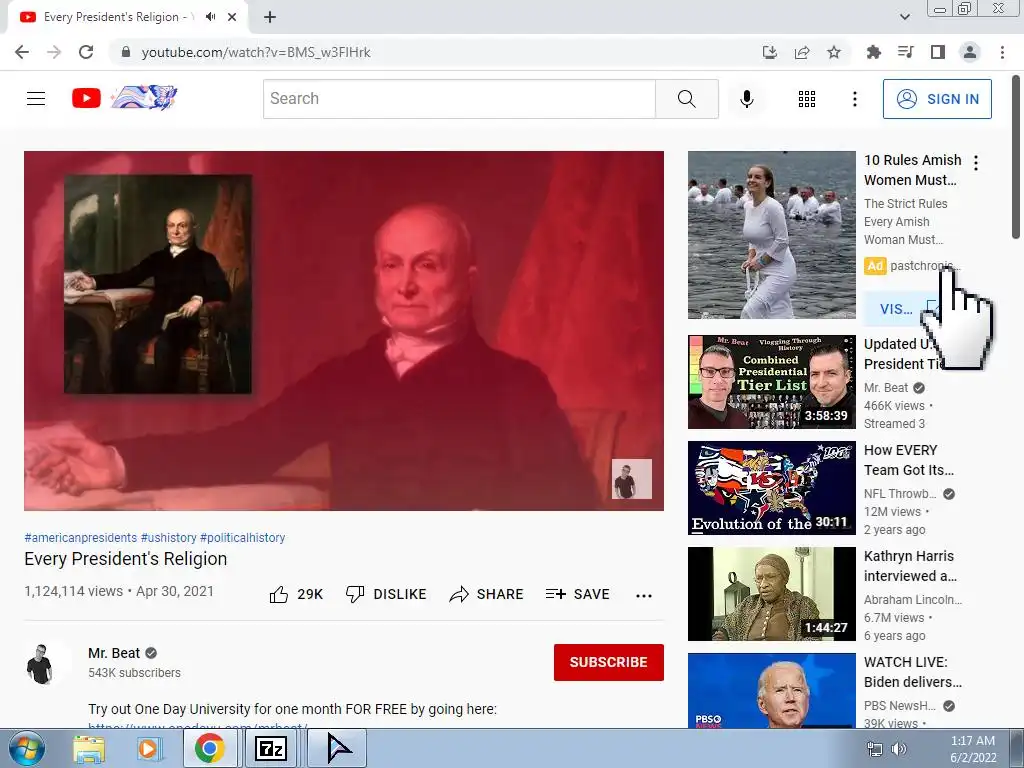1024x768 pixels.
Task: Open the YouTube hamburger guide menu
Action: point(36,99)
